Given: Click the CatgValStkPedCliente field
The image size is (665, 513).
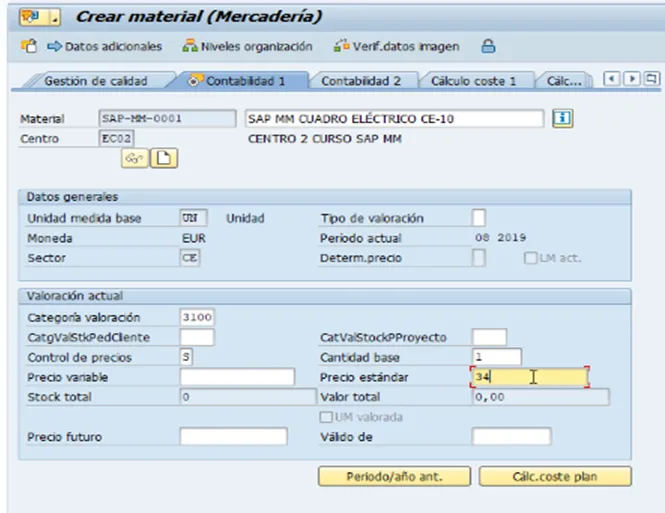Looking at the screenshot, I should point(197,337).
